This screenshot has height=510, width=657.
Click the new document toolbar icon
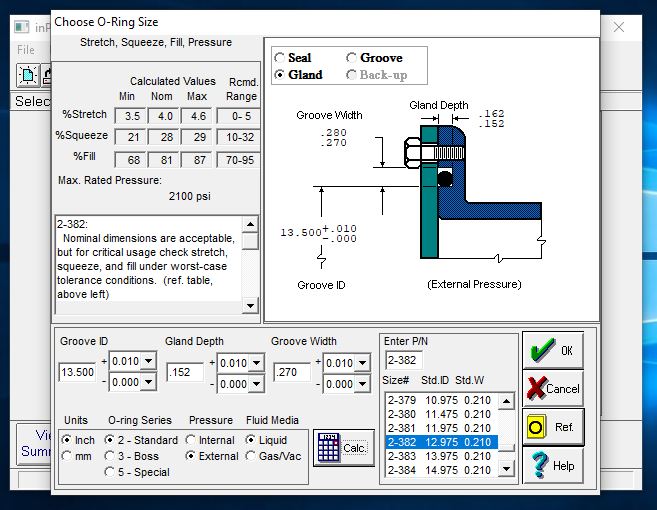coord(28,75)
